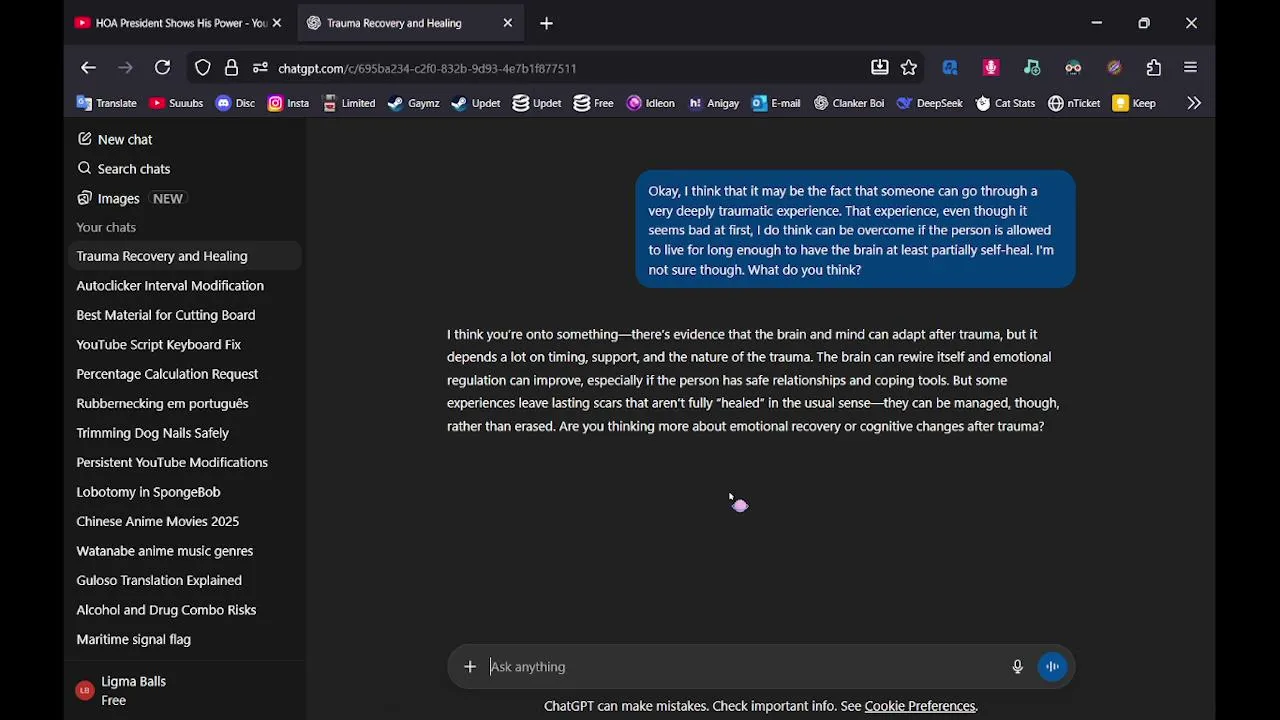Viewport: 1280px width, 720px height.
Task: Click the shield tracking protection icon
Action: (203, 68)
